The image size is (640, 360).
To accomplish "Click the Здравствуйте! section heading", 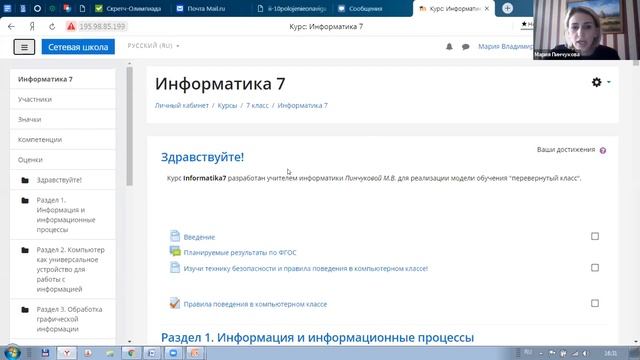I will click(x=202, y=157).
